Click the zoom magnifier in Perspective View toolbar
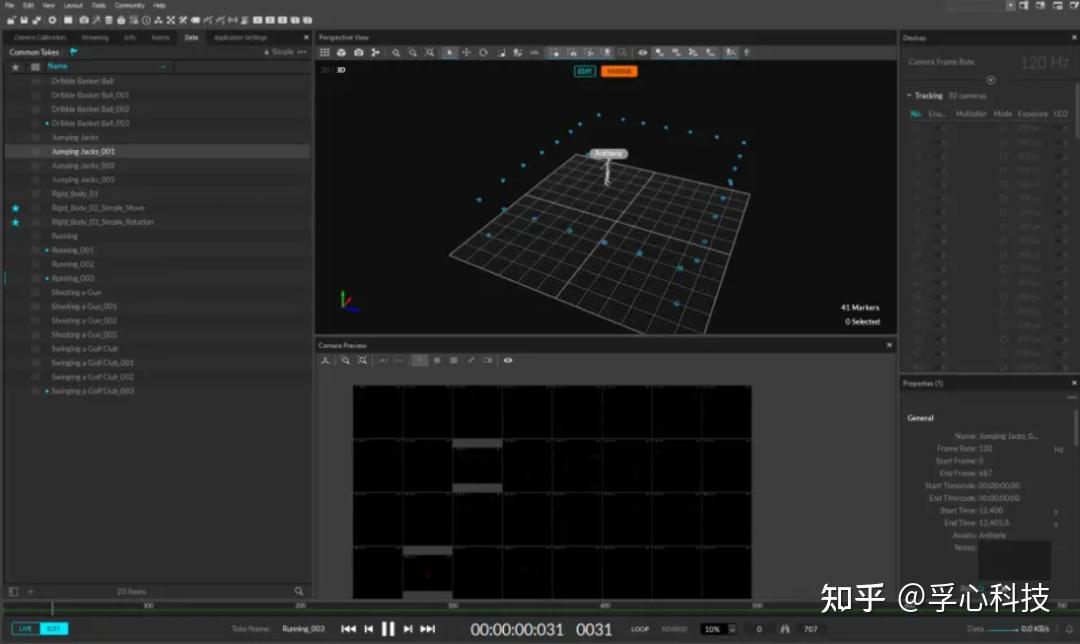The width and height of the screenshot is (1080, 644). click(x=396, y=52)
